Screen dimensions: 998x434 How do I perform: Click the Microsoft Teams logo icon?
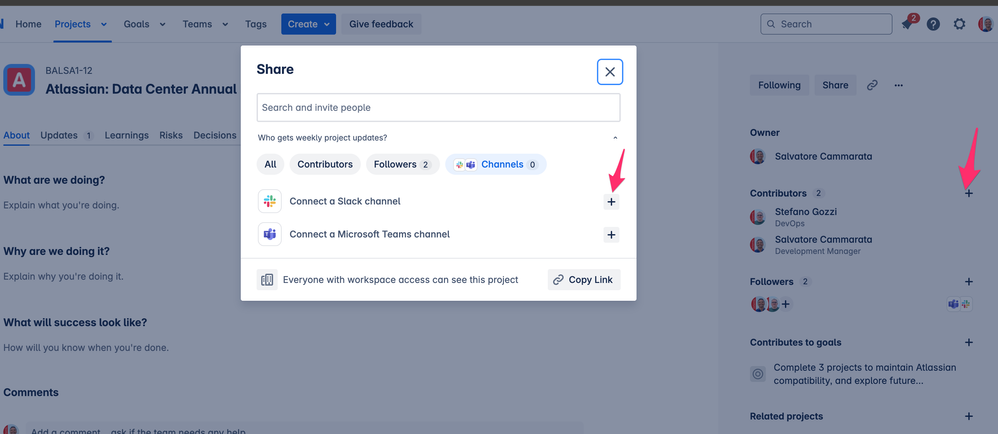270,234
